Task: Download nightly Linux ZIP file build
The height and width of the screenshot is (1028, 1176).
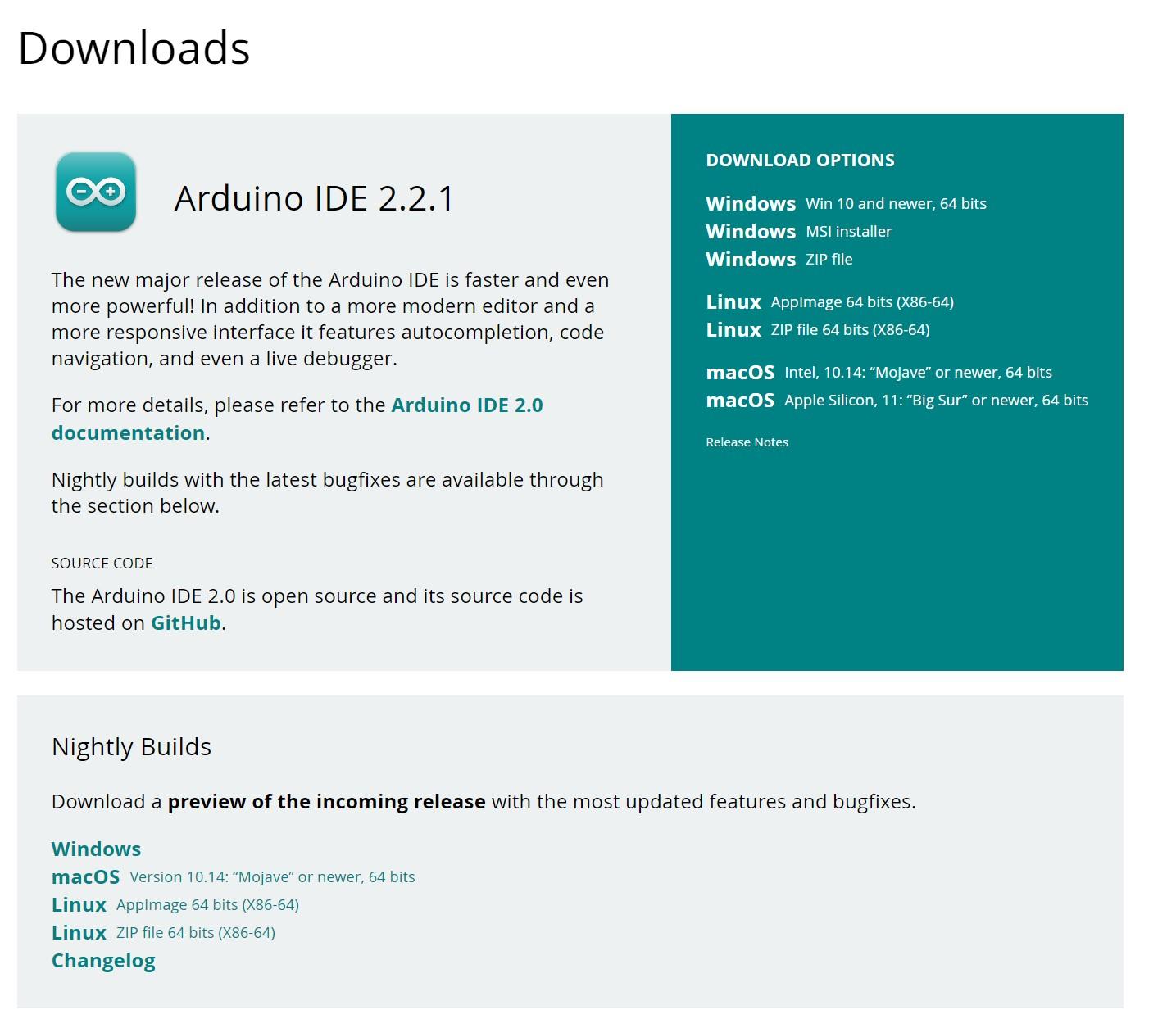Action: (x=163, y=932)
